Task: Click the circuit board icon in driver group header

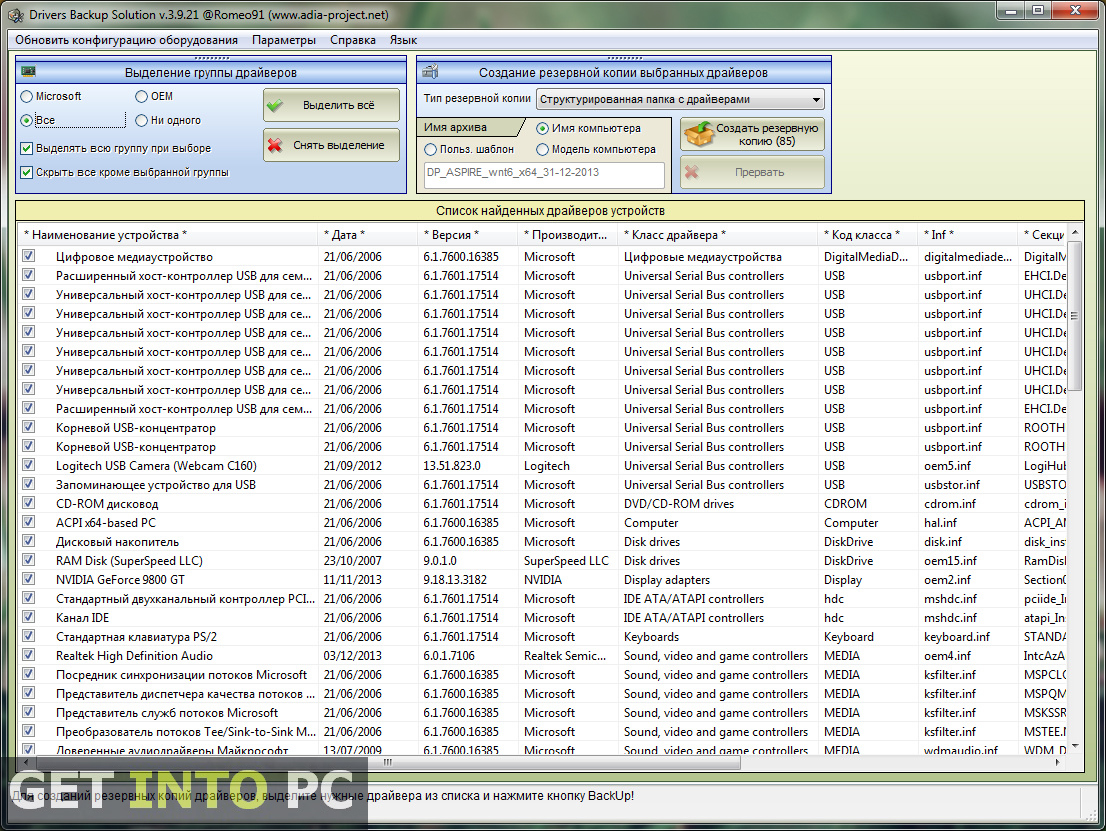Action: (28, 71)
